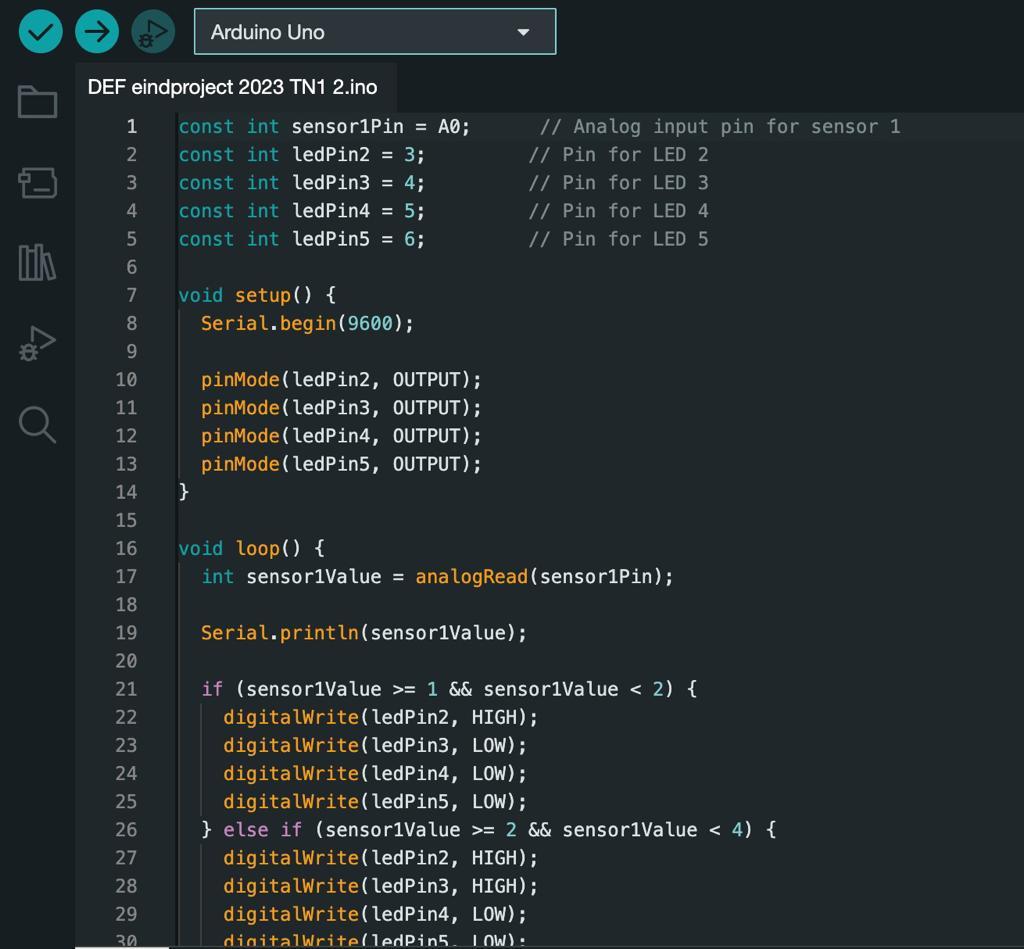Click 'pinMode(ledPin4, OUTPUT);' on line 12
Screen dimensions: 1024x949
(x=341, y=436)
